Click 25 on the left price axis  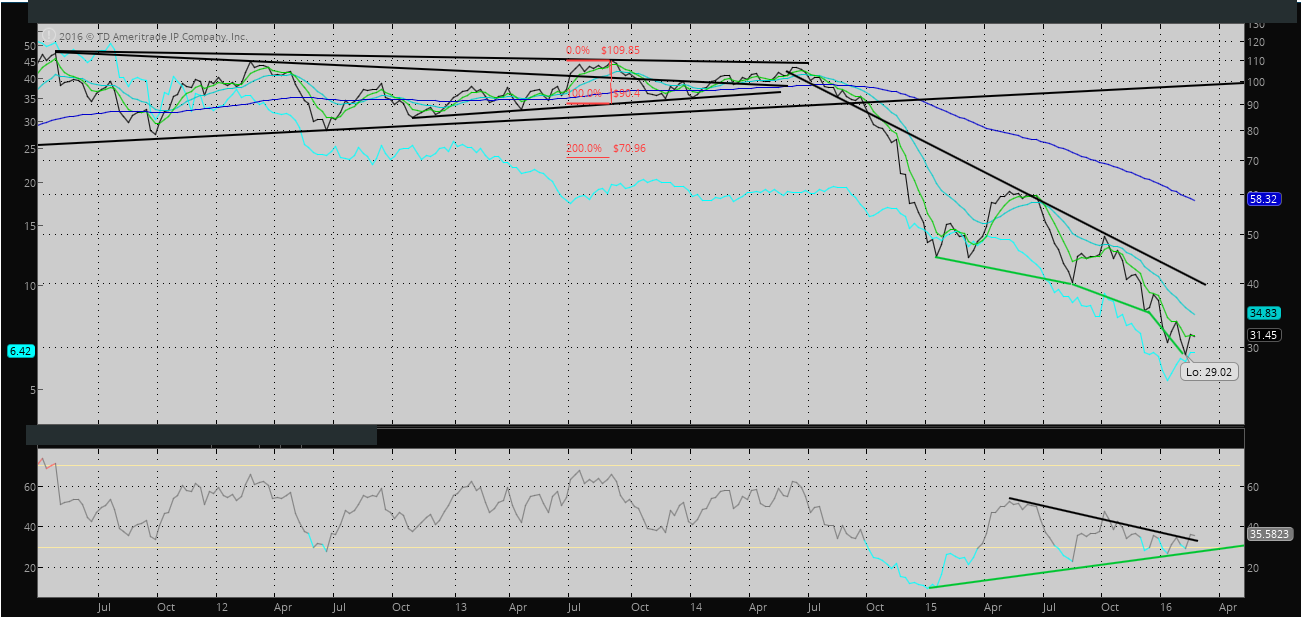pyautogui.click(x=28, y=149)
